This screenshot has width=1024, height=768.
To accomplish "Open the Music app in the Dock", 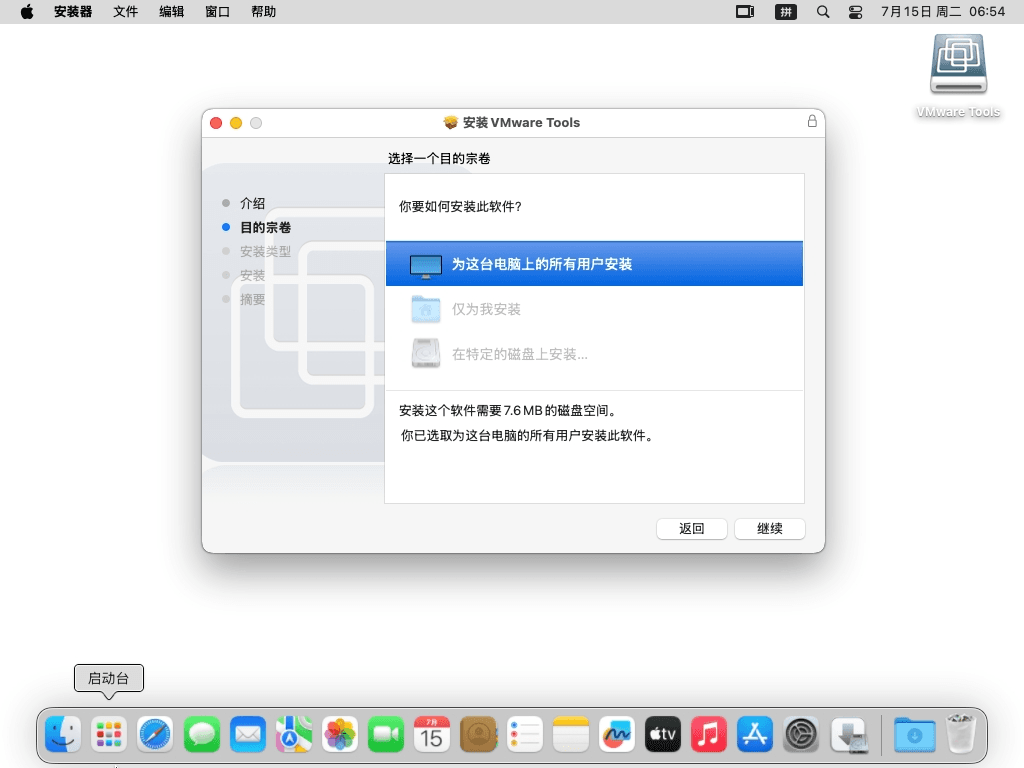I will point(709,735).
